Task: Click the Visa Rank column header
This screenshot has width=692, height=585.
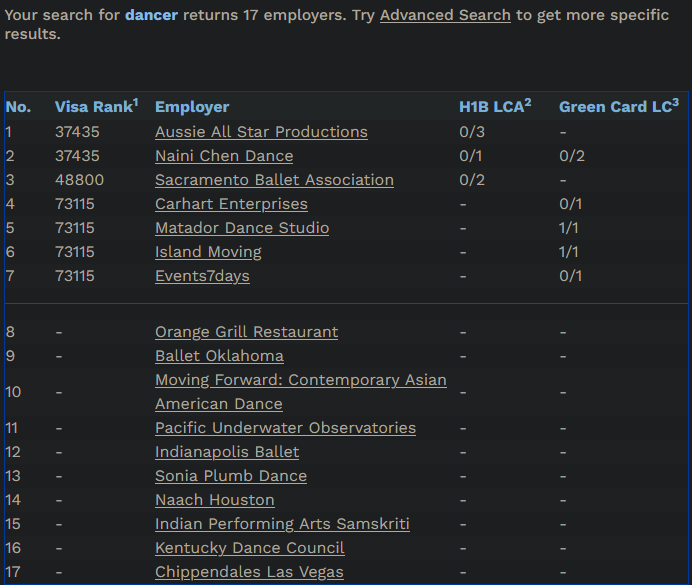Action: pos(97,106)
